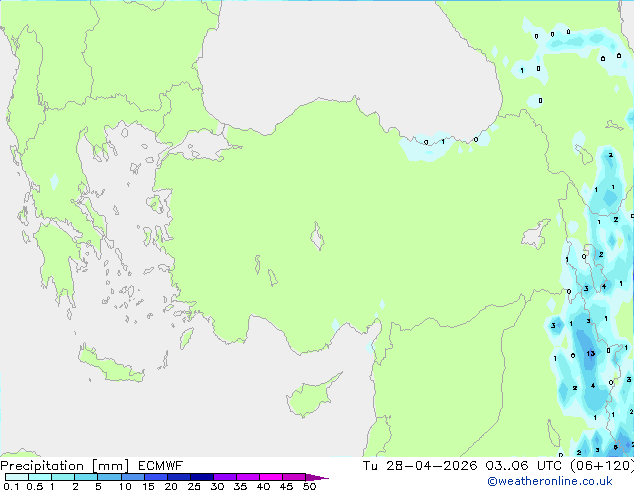This screenshot has height=490, width=634.
Task: Click the "03..06 UTC" time text
Action: tap(524, 466)
